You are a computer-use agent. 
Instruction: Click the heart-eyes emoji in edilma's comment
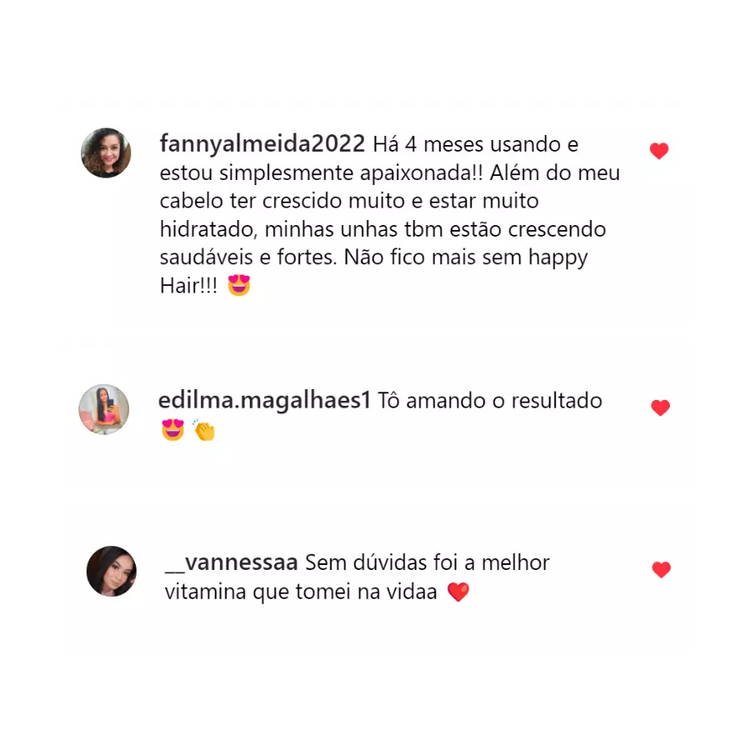click(x=173, y=430)
